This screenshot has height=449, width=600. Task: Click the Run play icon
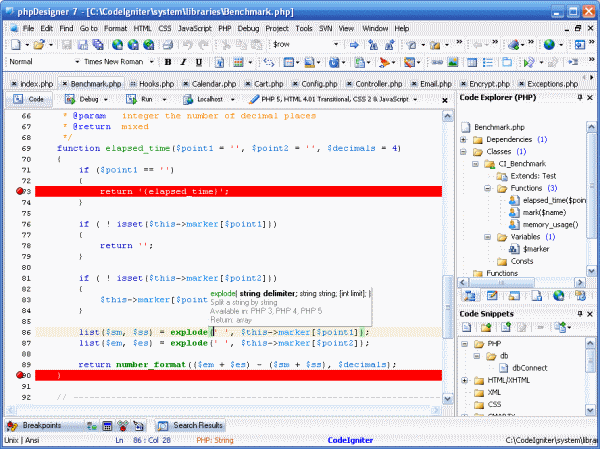(131, 100)
